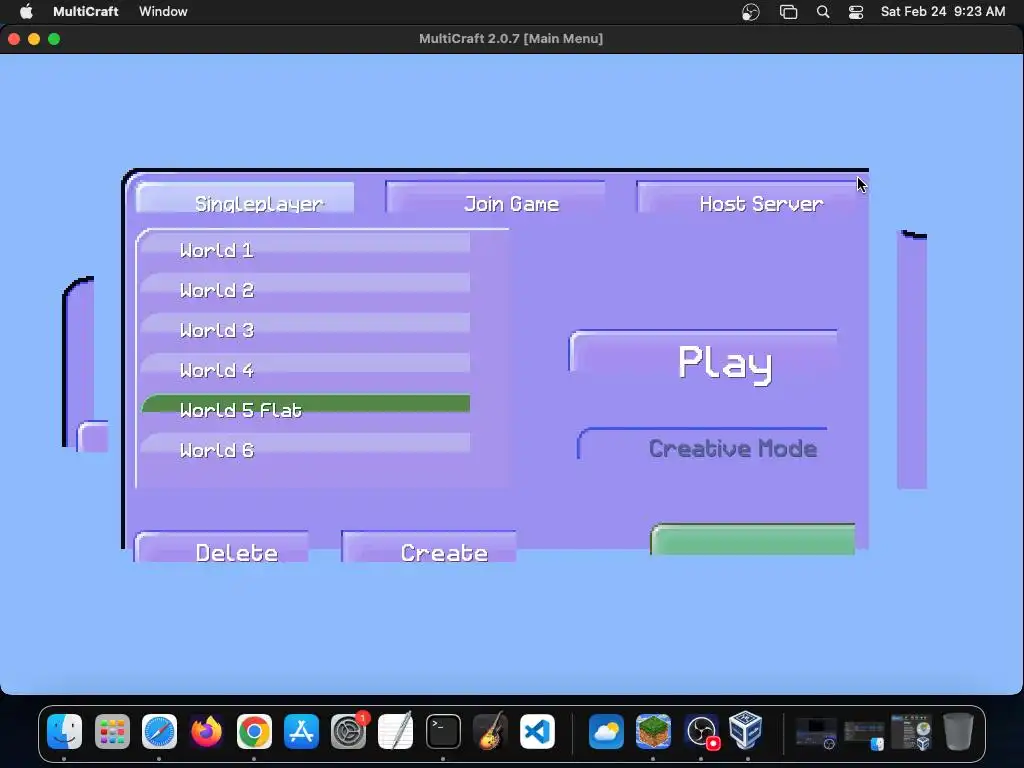1024x768 pixels.
Task: Switch to the Join Game tab
Action: click(495, 198)
